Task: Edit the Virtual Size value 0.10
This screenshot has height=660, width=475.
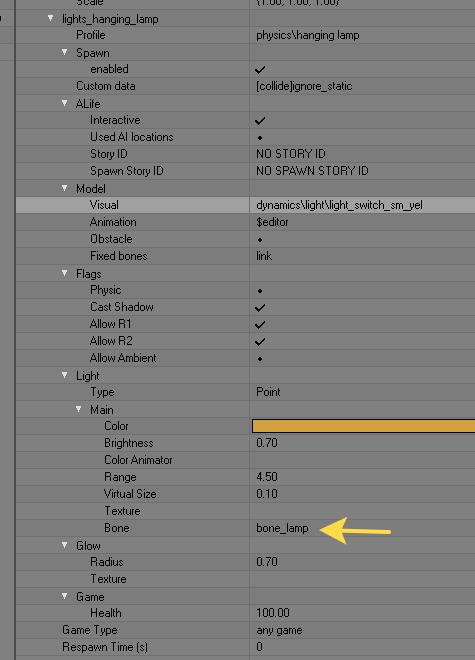Action: coord(267,494)
